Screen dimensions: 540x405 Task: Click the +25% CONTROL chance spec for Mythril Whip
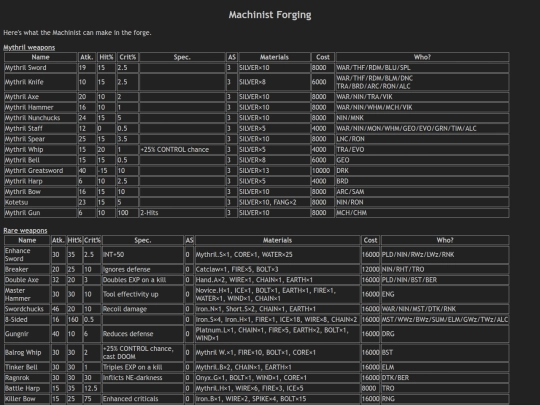(182, 150)
